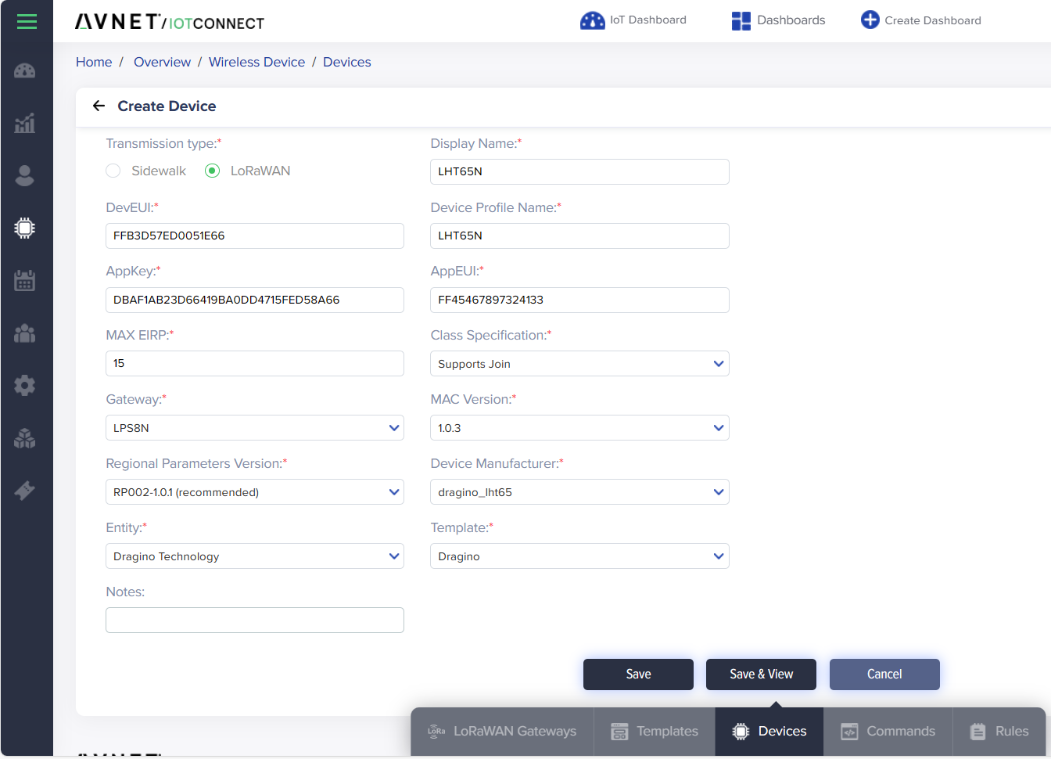Viewport: 1051px width, 759px height.
Task: Open the device chip icon in sidebar
Action: [25, 228]
